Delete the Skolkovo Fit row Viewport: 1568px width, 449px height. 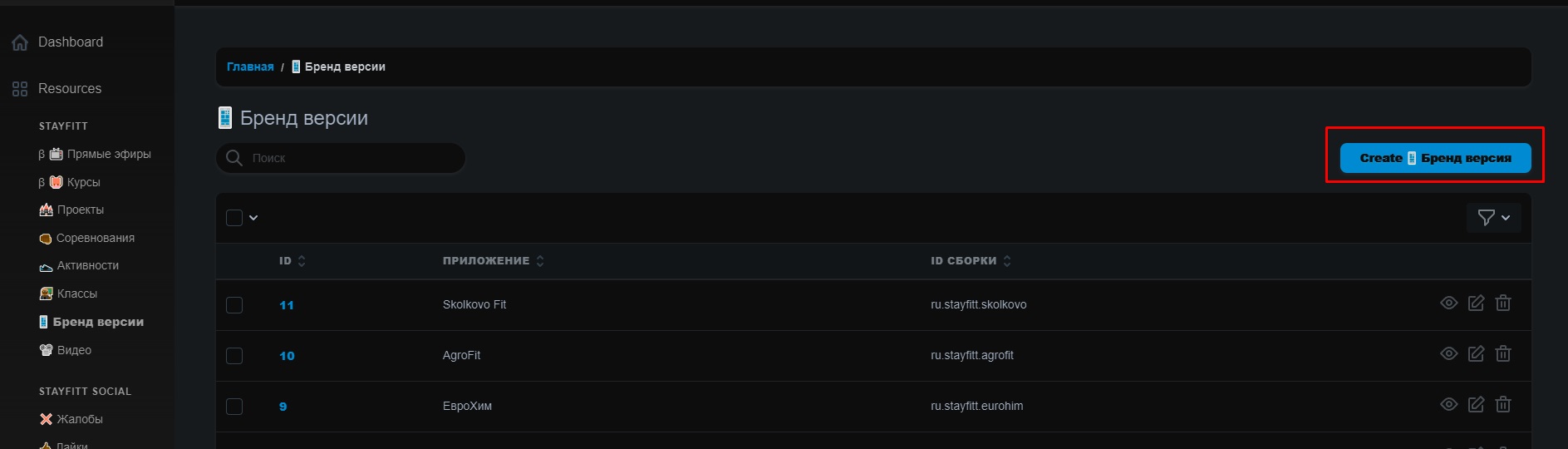point(1503,303)
